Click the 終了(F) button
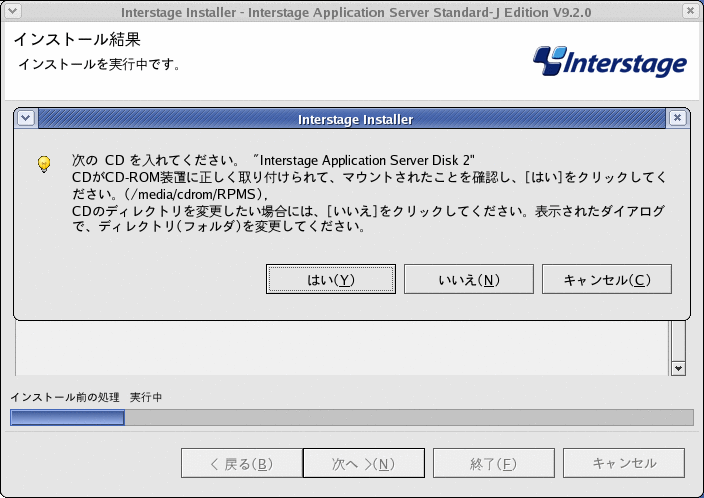Screen dimensions: 704x498 493,463
